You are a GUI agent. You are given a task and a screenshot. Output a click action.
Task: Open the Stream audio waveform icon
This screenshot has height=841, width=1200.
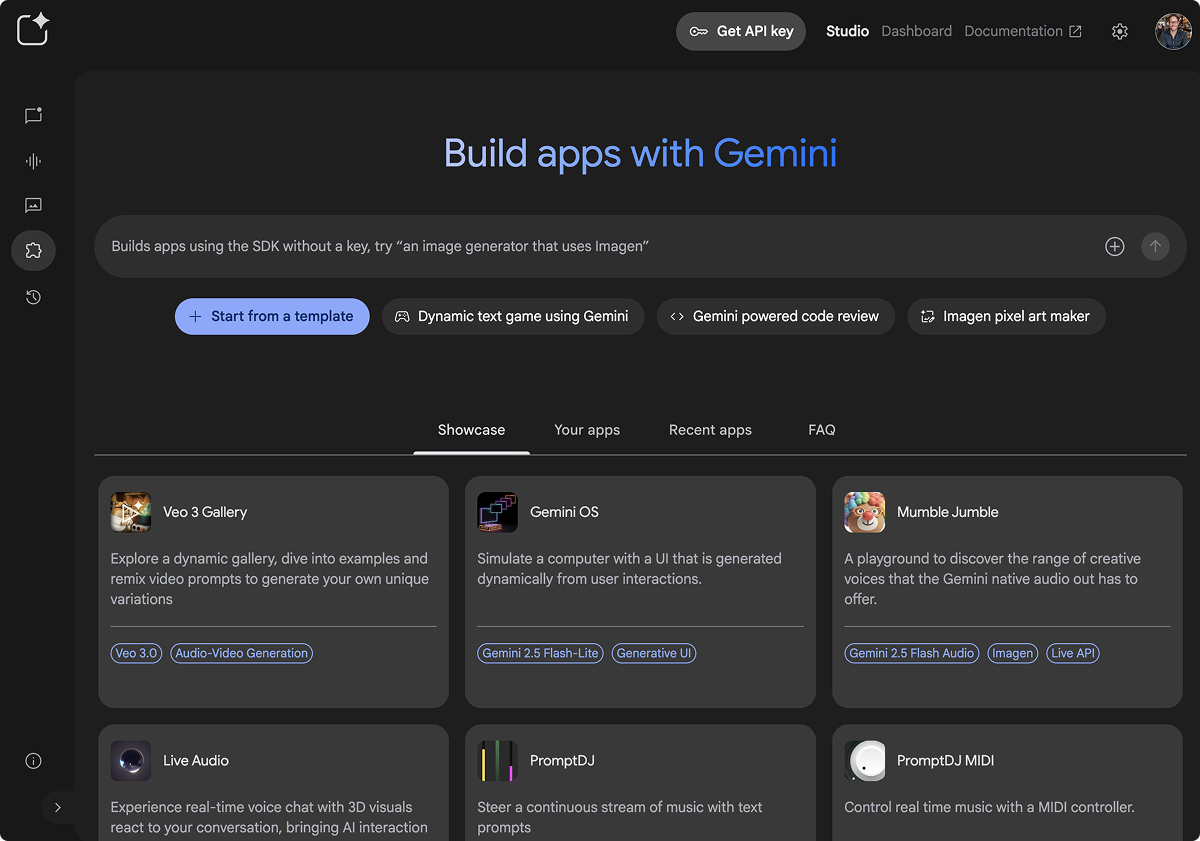click(x=33, y=161)
